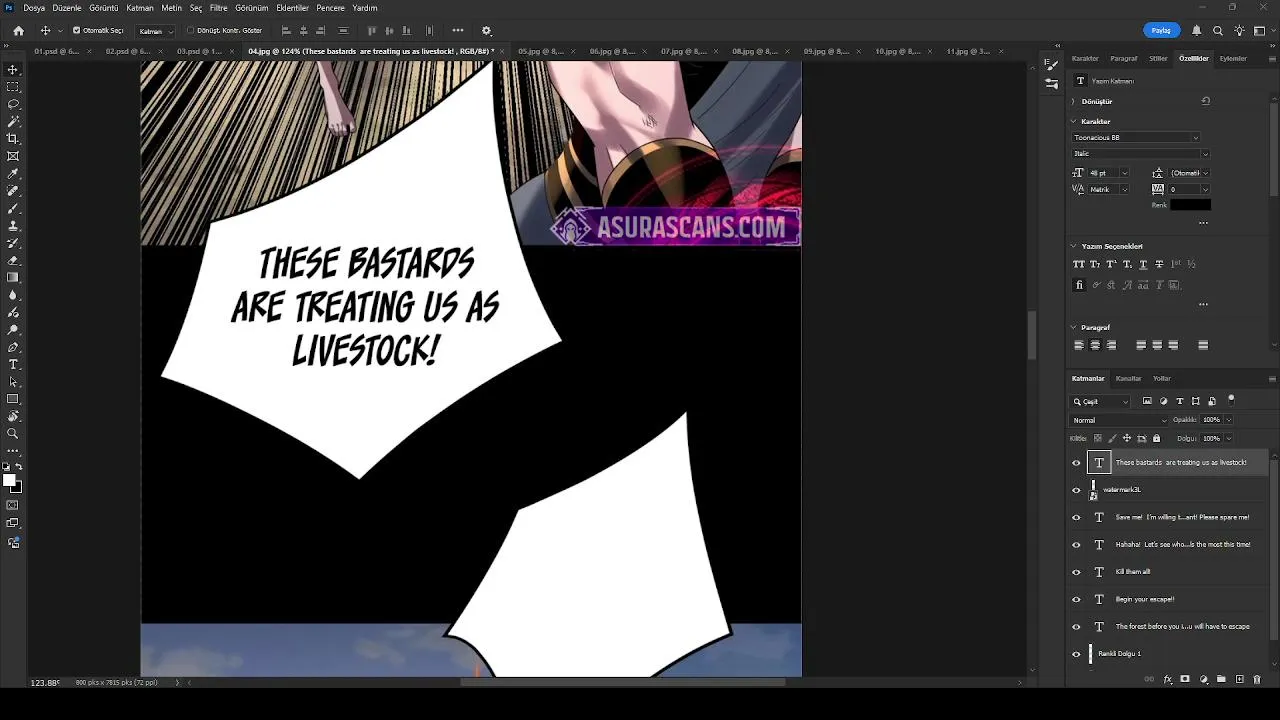Delete the selected layer
Viewport: 1280px width, 720px height.
1257,680
